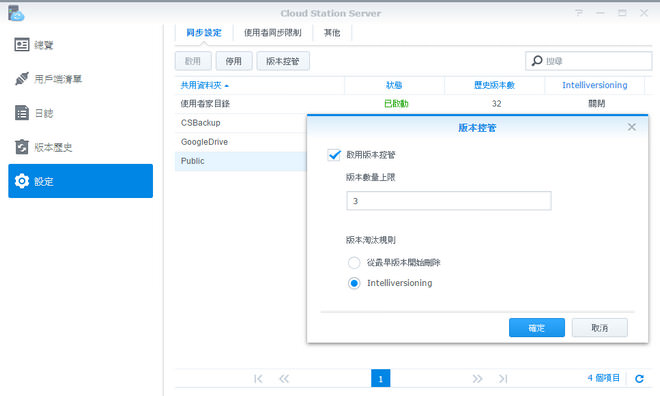
Task: Click the 已啟動 status cell
Action: coord(396,104)
